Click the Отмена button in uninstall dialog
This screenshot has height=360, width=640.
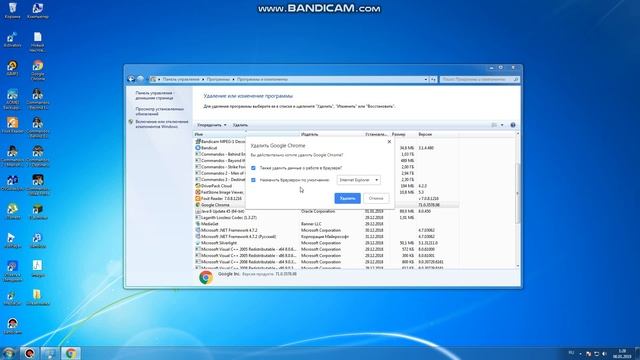click(x=376, y=198)
